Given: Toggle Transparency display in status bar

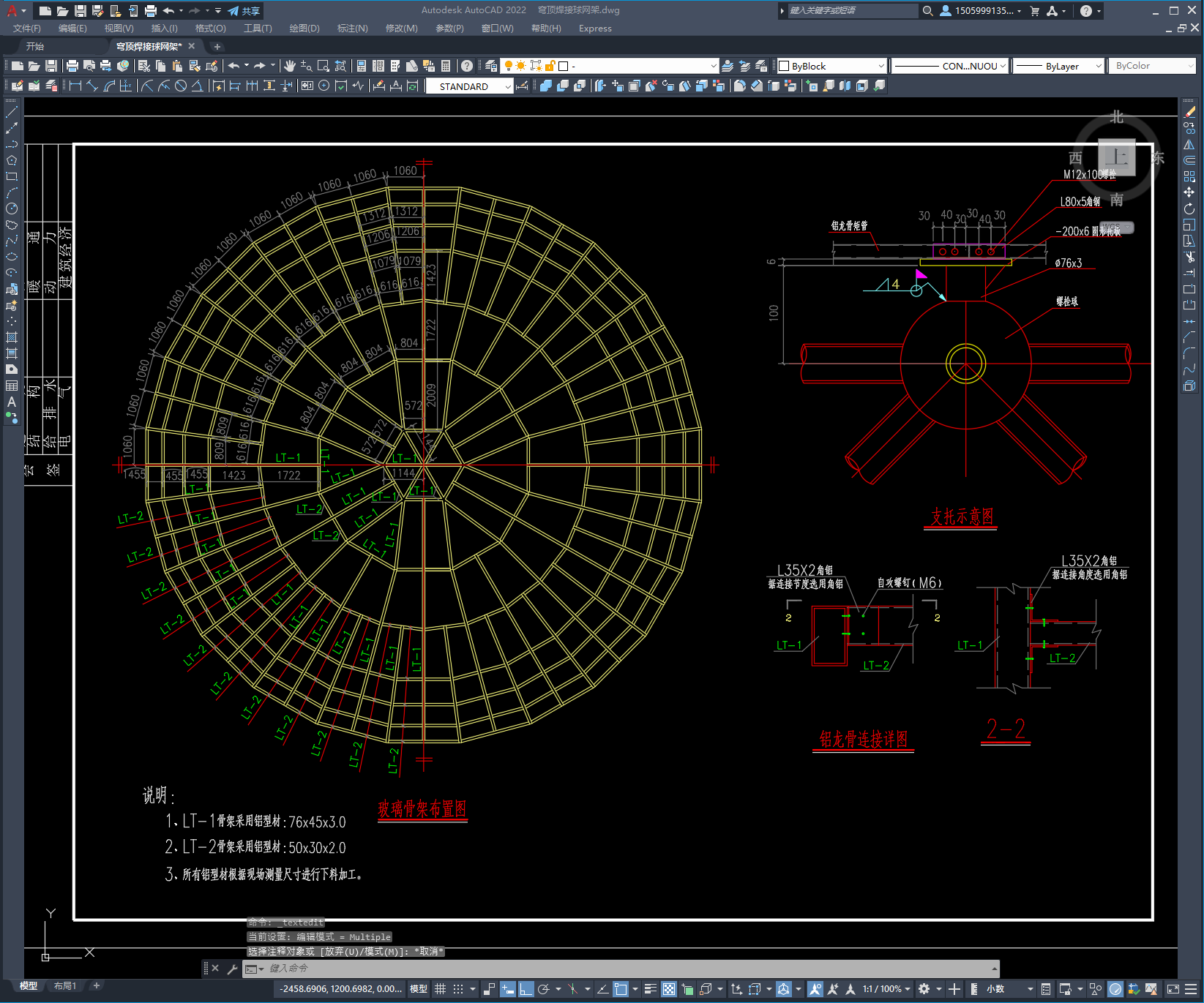Looking at the screenshot, I should point(669,989).
